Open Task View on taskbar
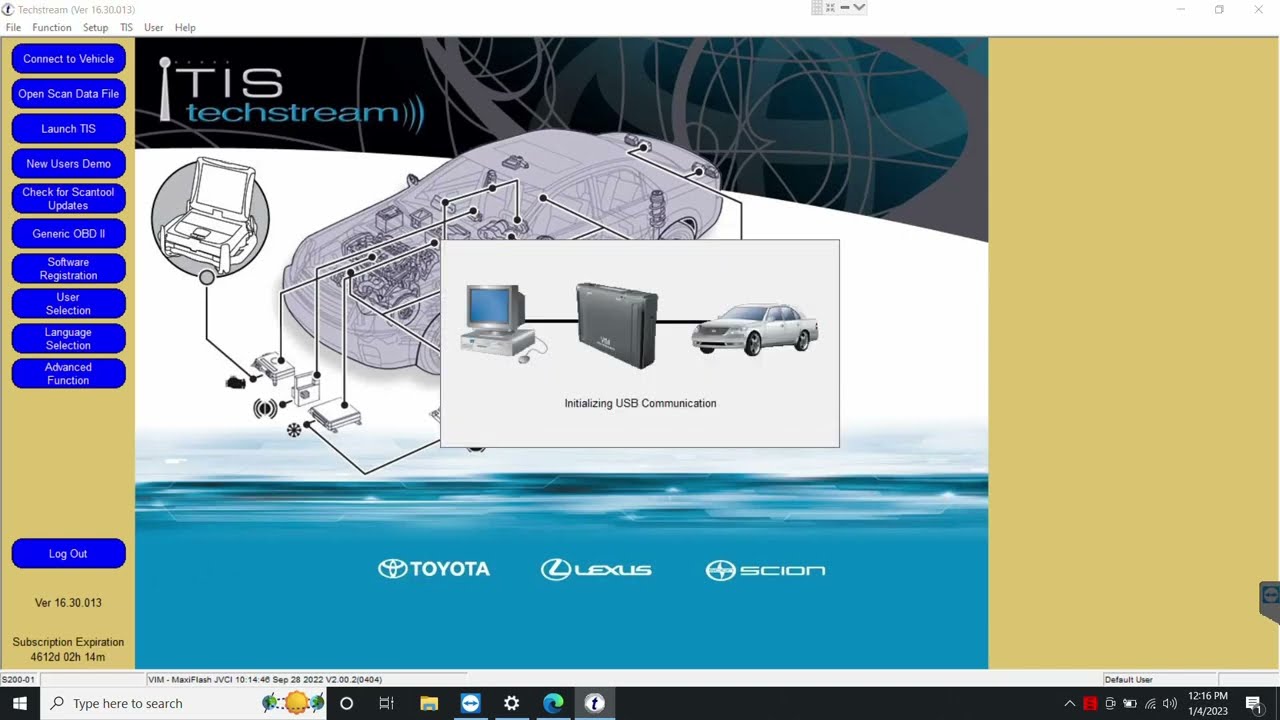This screenshot has height=720, width=1280. click(387, 703)
